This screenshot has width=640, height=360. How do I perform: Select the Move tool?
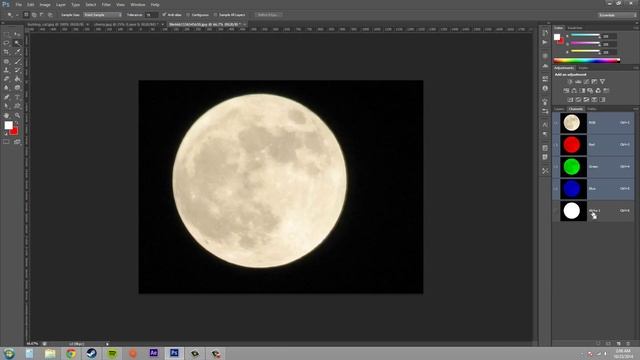pyautogui.click(x=17, y=35)
